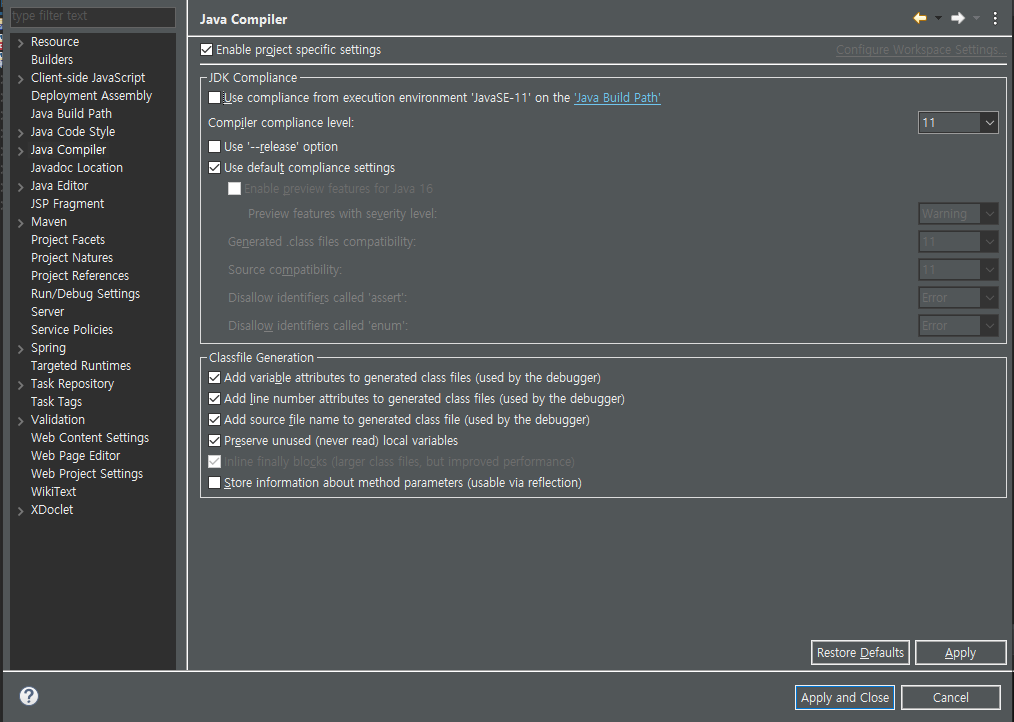The width and height of the screenshot is (1014, 722).
Task: Toggle Add source file name checkbox
Action: (214, 420)
